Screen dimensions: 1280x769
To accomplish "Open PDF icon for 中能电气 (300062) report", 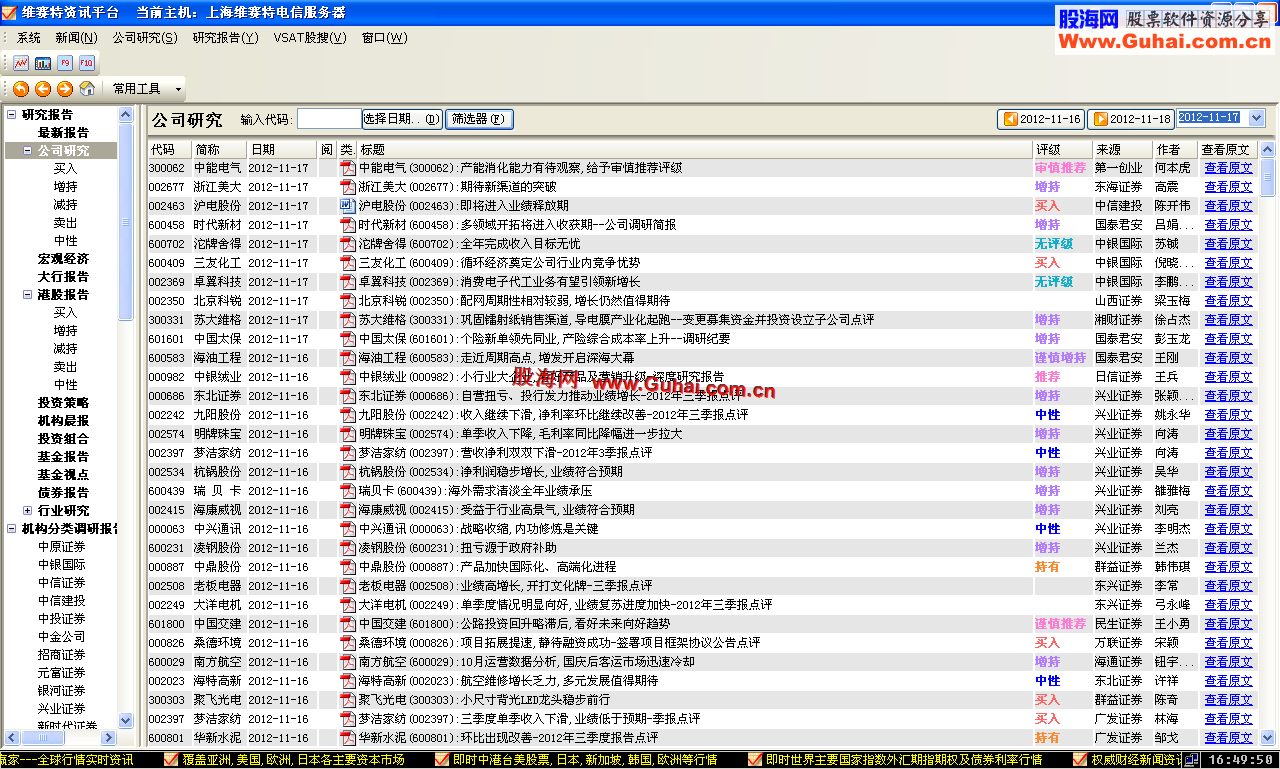I will point(347,168).
